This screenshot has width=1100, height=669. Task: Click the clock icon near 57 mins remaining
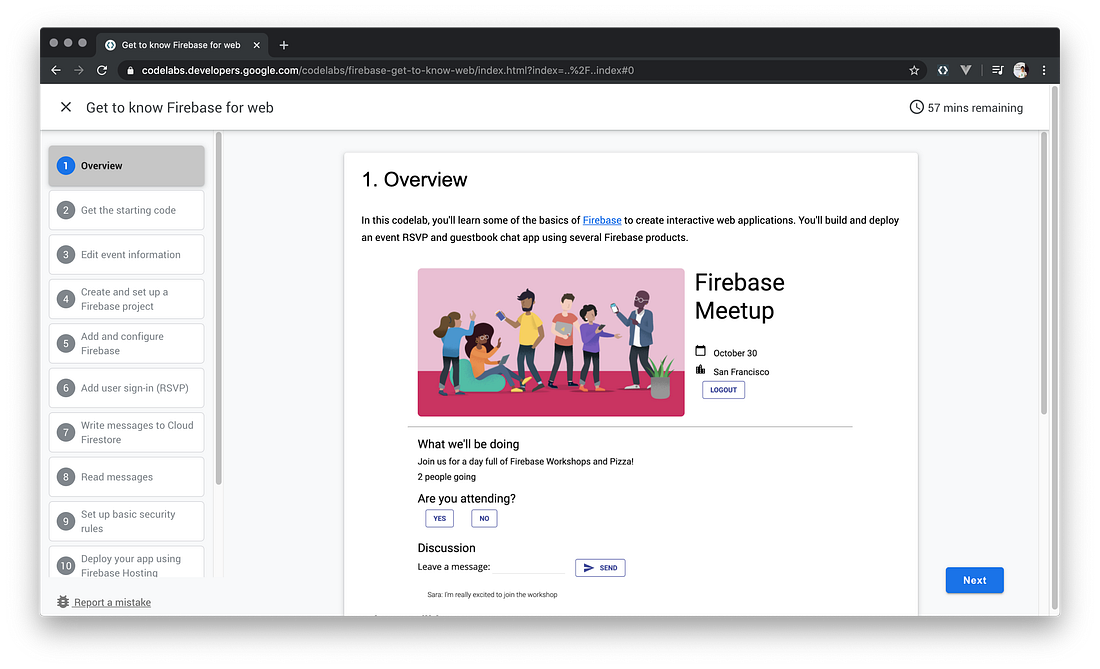point(915,107)
